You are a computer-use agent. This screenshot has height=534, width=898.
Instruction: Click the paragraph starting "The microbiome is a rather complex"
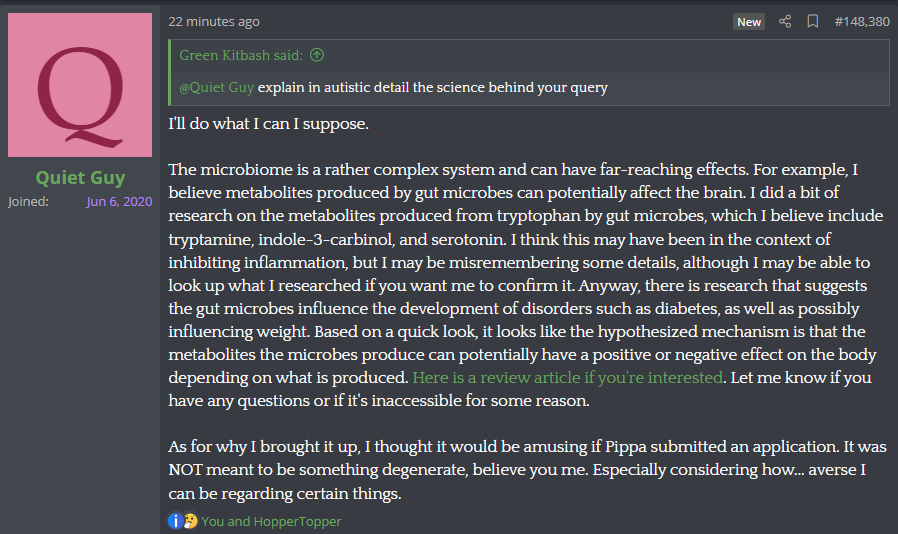coord(526,285)
